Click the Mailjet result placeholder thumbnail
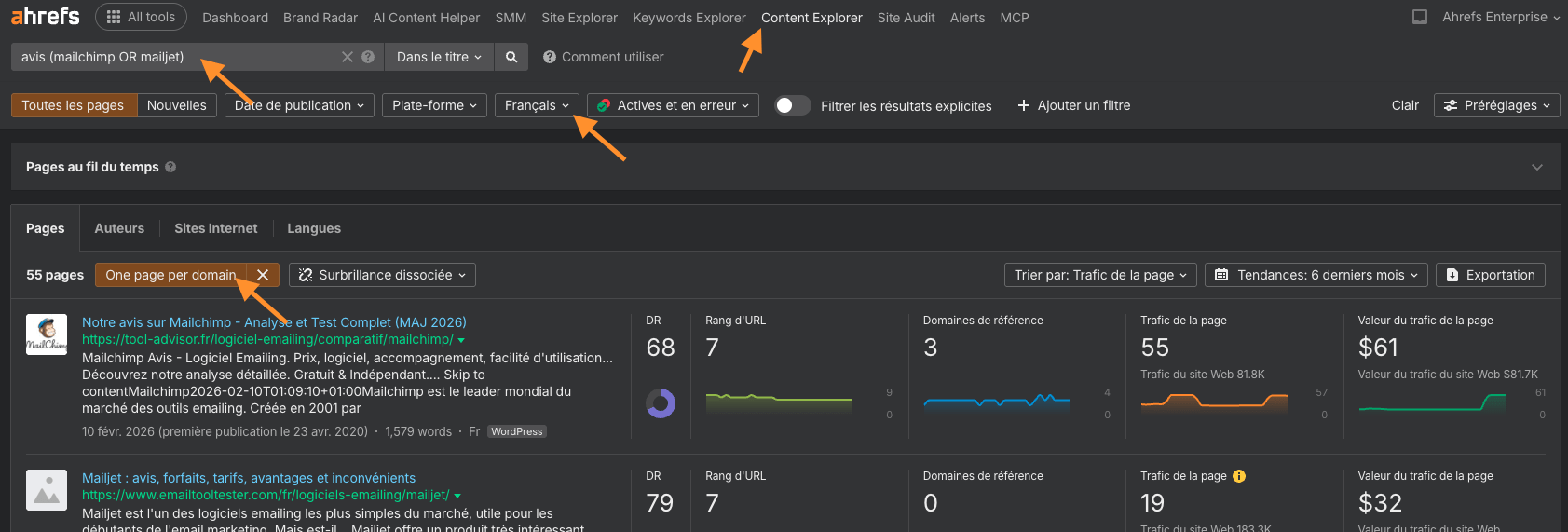Viewport: 1568px width, 532px height. tap(47, 490)
